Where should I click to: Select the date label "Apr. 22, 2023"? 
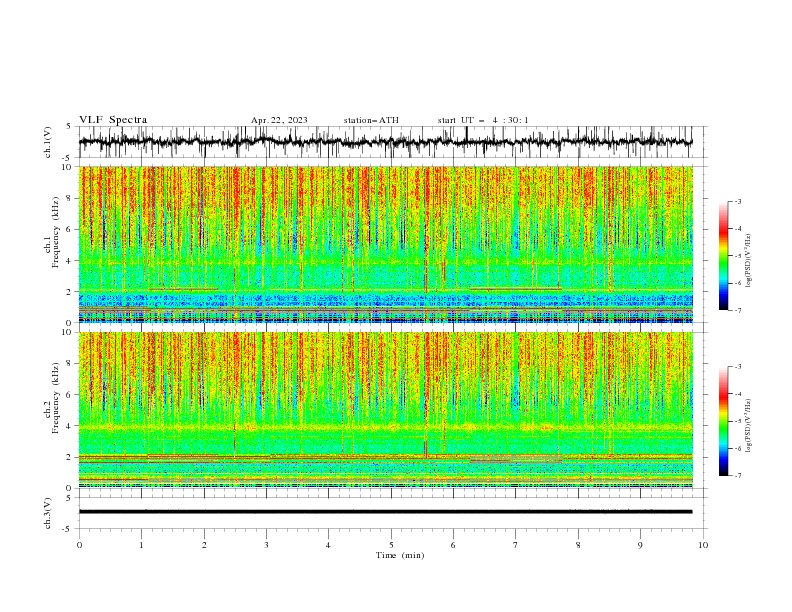(x=279, y=120)
